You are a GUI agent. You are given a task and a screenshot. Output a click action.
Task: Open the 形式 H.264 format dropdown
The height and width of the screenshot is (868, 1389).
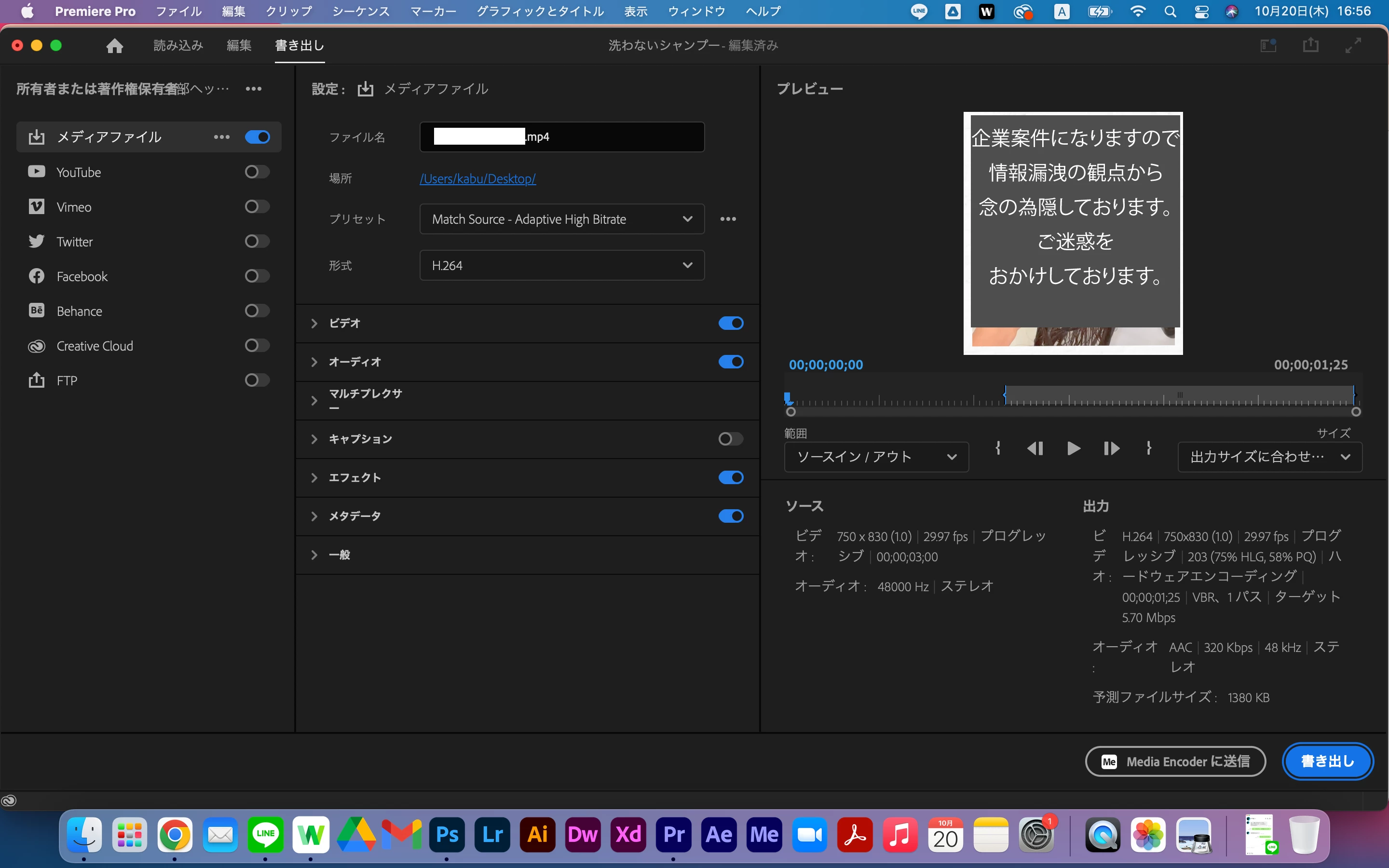click(561, 265)
